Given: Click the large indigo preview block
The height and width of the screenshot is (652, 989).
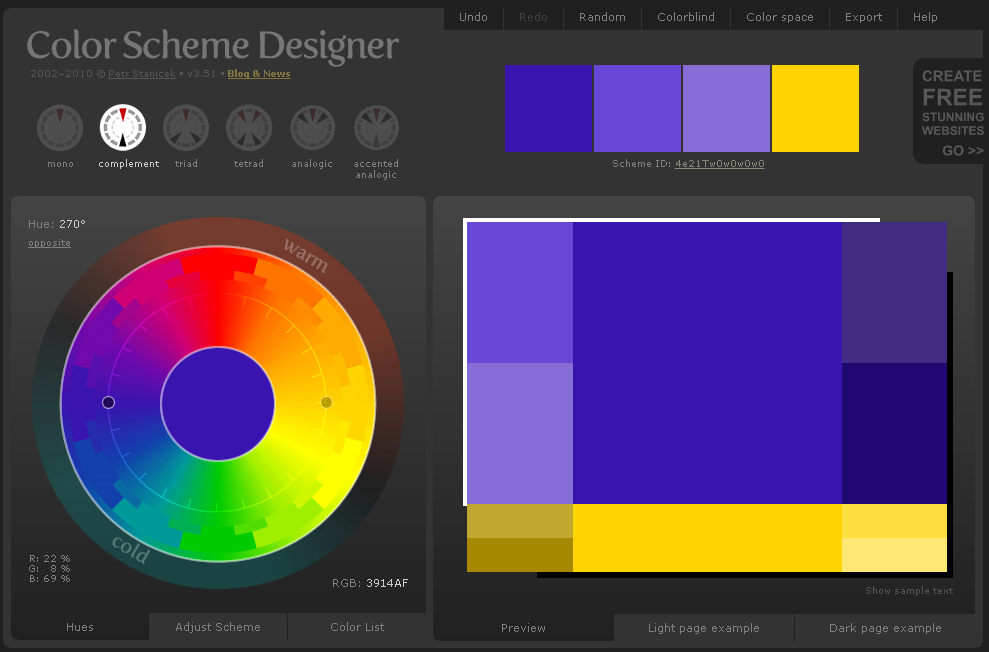Looking at the screenshot, I should pos(707,363).
